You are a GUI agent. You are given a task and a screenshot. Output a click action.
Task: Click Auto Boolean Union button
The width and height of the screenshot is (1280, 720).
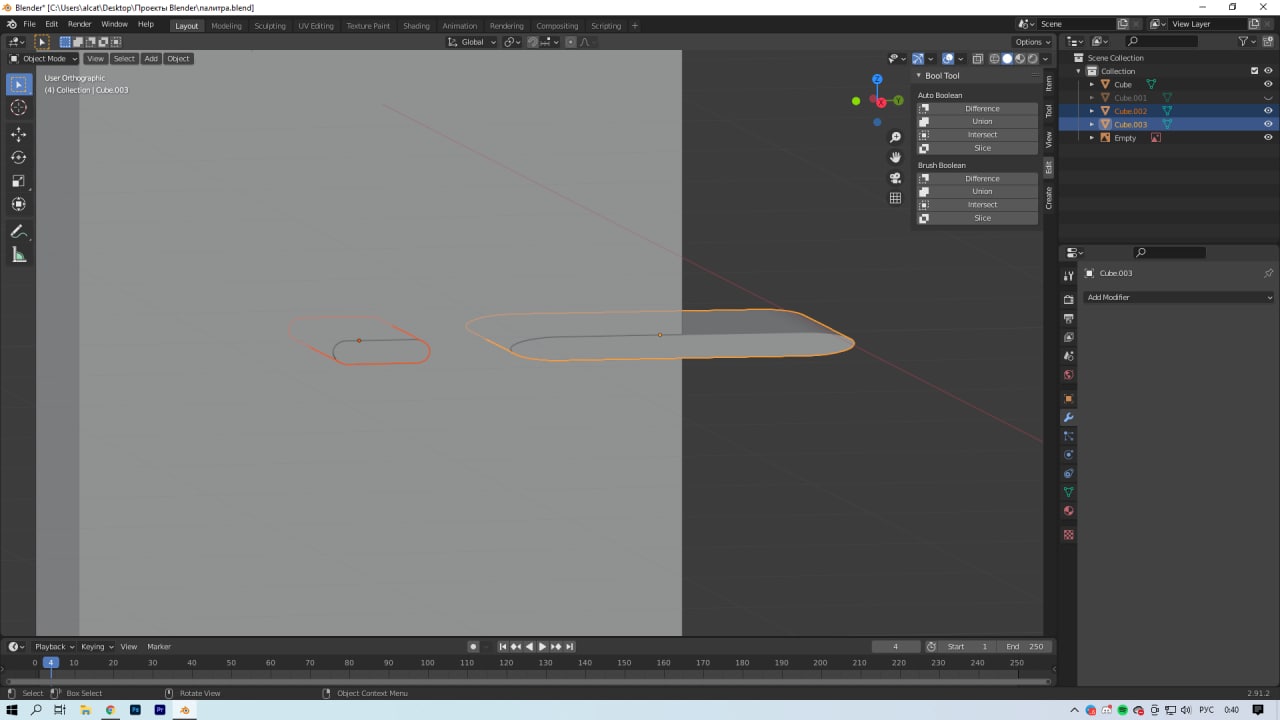tap(978, 121)
